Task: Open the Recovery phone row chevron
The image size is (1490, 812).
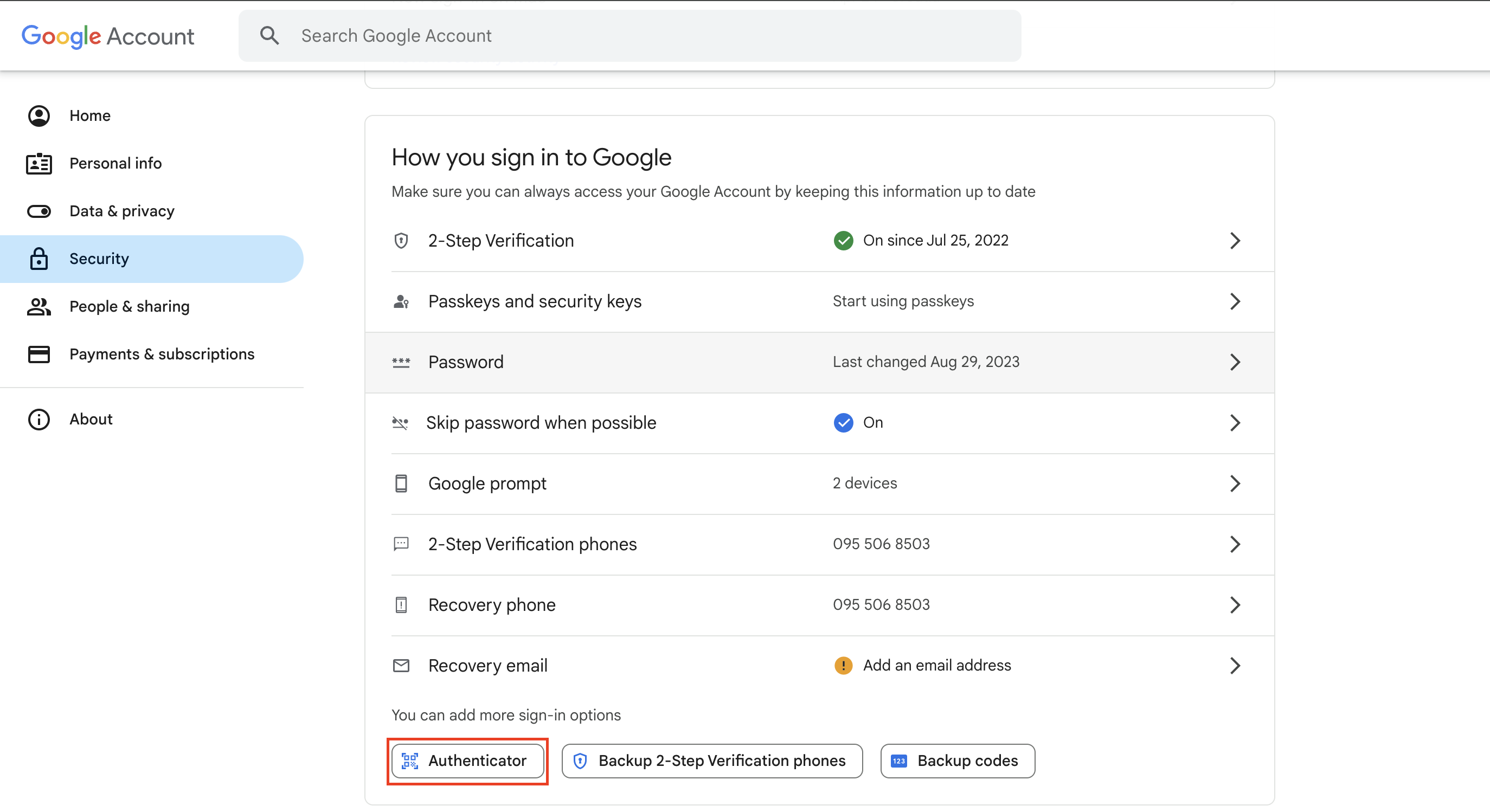Action: tap(1235, 605)
